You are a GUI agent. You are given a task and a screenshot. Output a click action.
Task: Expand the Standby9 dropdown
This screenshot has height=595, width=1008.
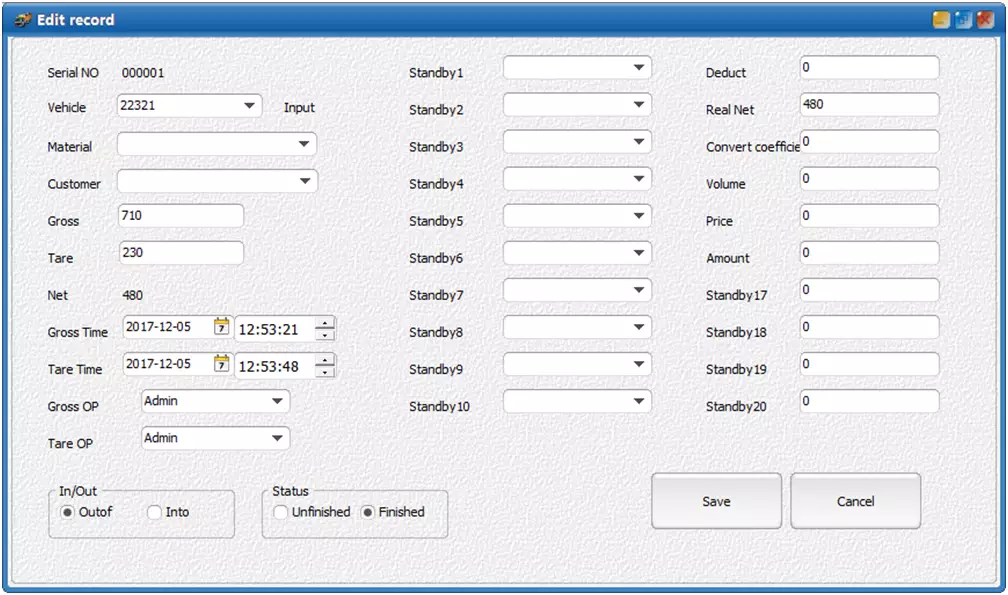[577, 364]
